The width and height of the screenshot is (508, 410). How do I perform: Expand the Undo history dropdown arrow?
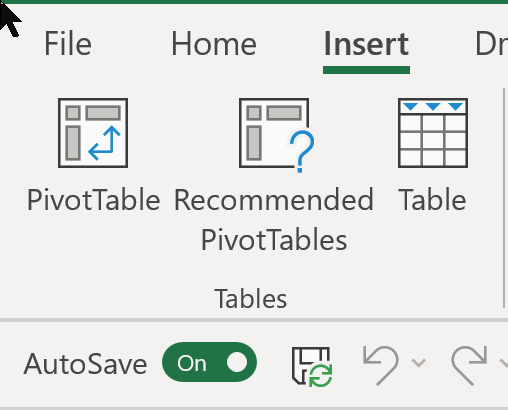click(419, 362)
